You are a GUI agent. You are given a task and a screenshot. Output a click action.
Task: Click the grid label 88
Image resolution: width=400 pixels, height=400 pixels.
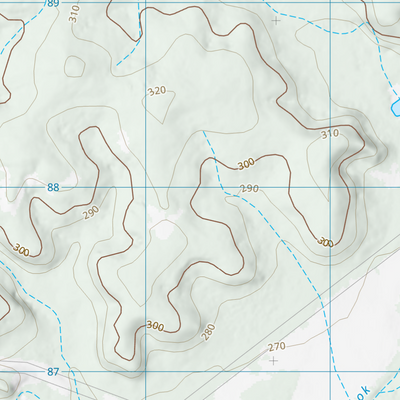point(53,188)
